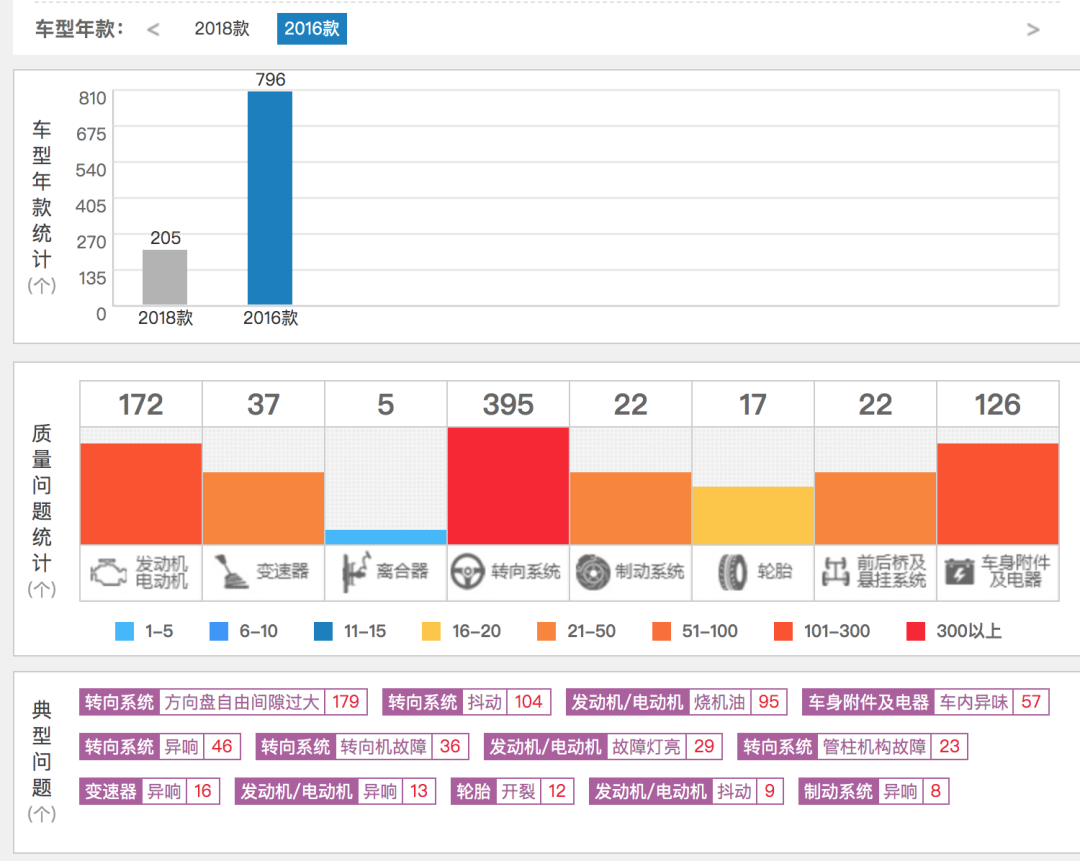The height and width of the screenshot is (861, 1080).
Task: Open 转向系统 方向盘自由间隙过大 179 tag
Action: click(223, 702)
